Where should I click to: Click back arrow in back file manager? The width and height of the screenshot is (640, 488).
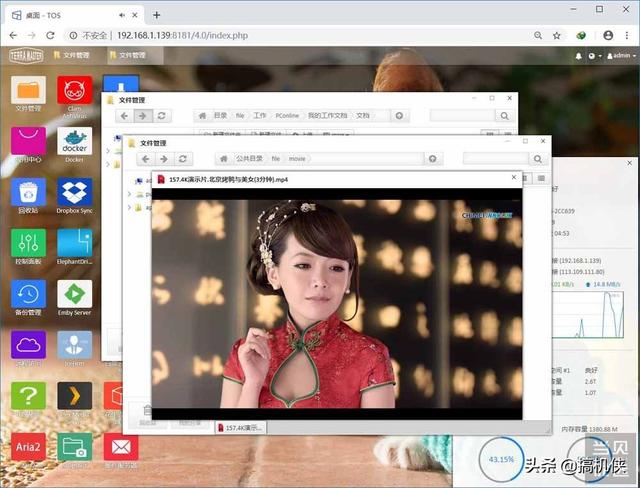coord(124,116)
